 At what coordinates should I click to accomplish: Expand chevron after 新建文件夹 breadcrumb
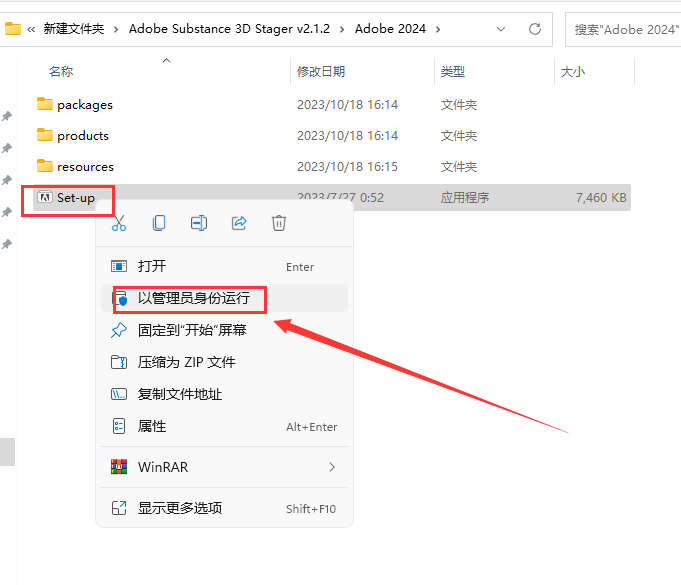116,29
